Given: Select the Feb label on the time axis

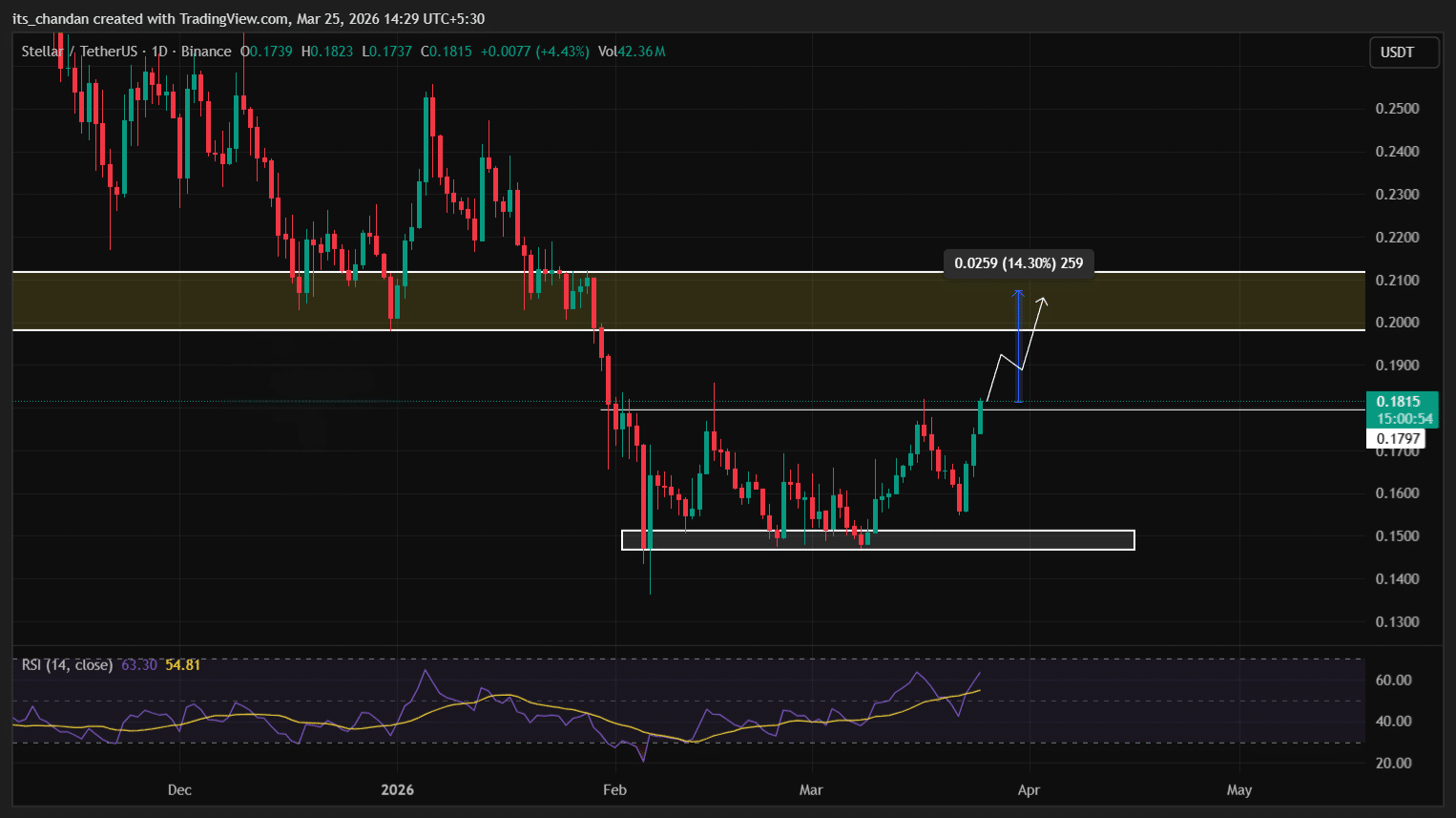Looking at the screenshot, I should (614, 789).
